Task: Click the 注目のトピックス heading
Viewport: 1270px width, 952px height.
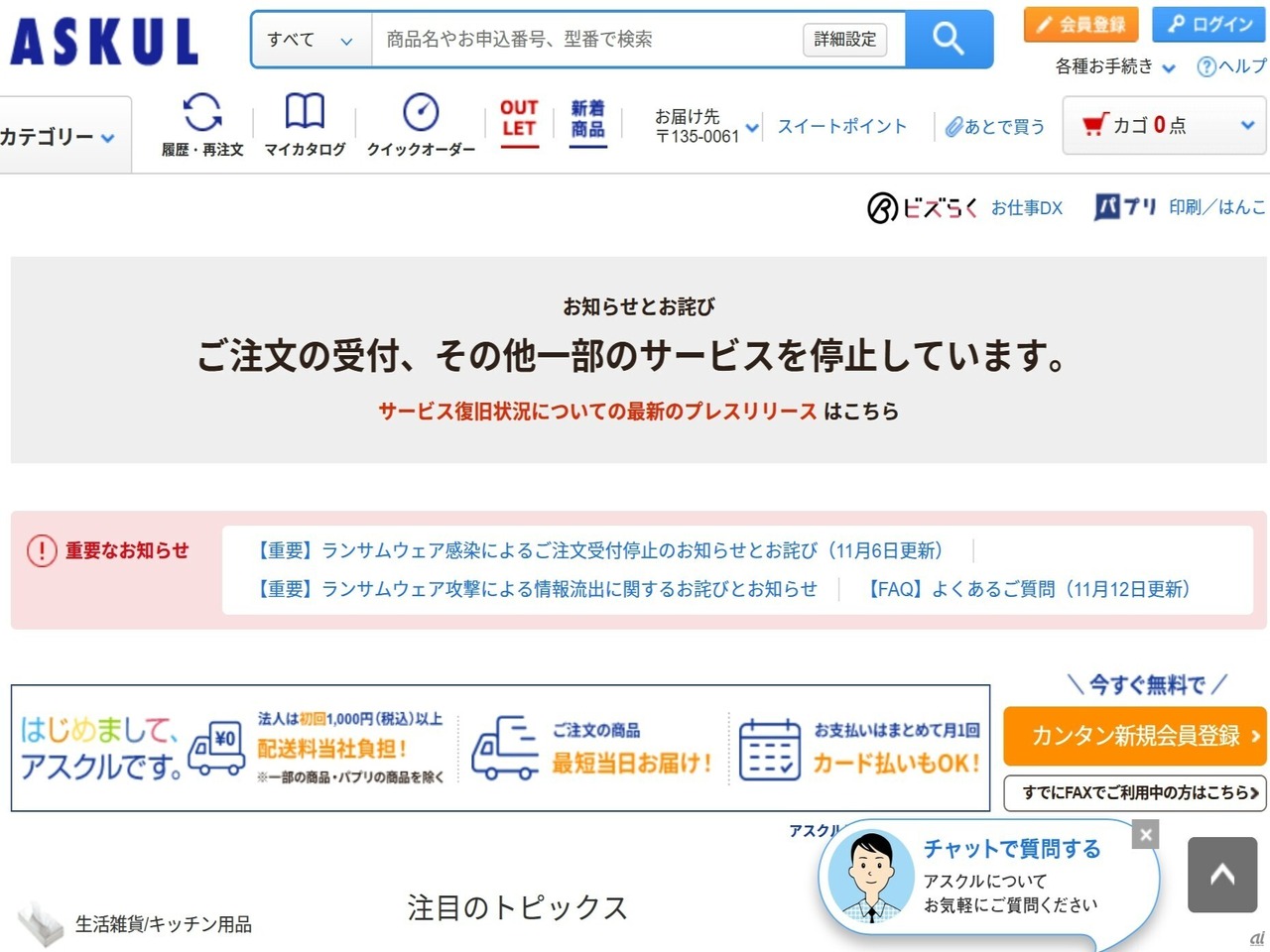Action: click(x=517, y=907)
